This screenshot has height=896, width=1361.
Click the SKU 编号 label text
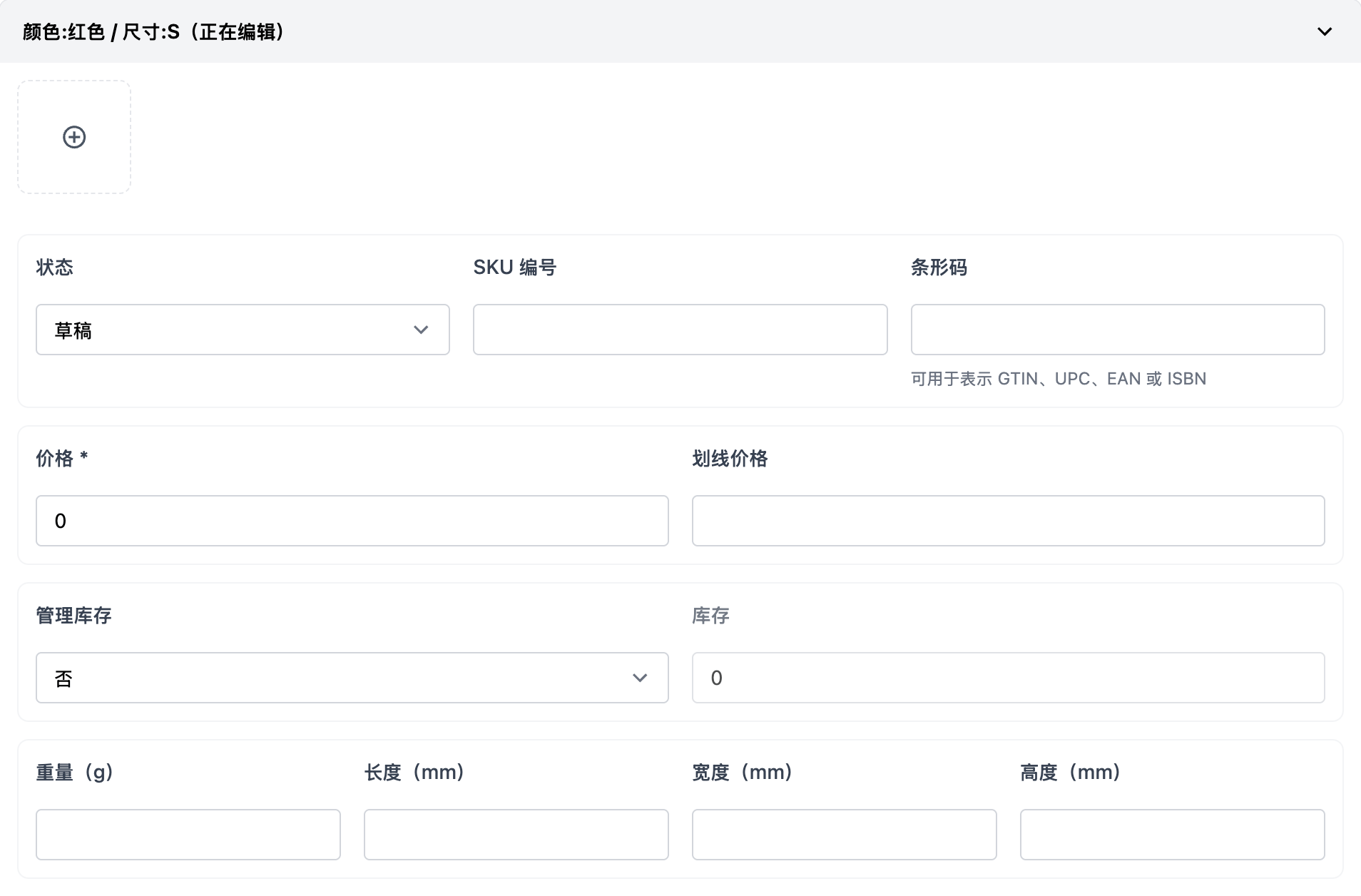(514, 268)
